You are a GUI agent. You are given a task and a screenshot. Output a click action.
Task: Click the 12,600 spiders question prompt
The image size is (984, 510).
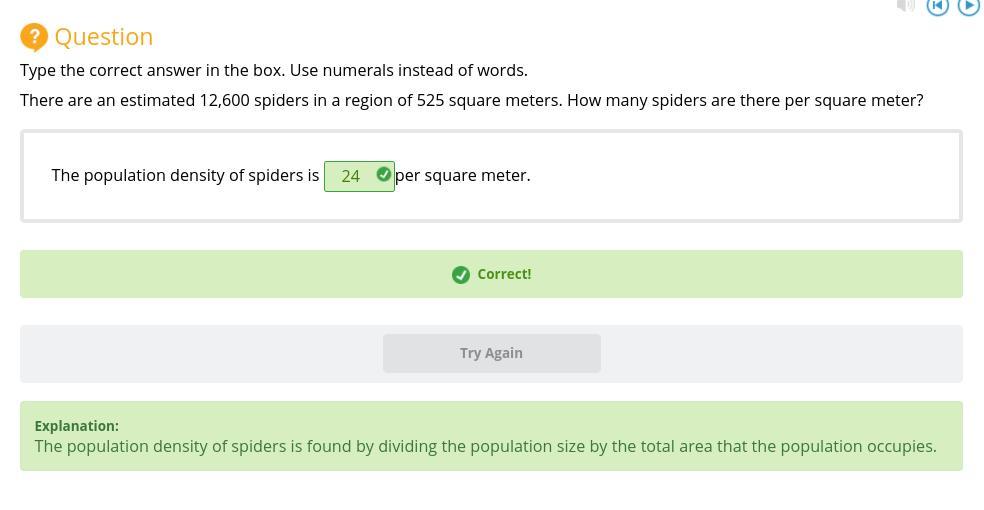[471, 101]
